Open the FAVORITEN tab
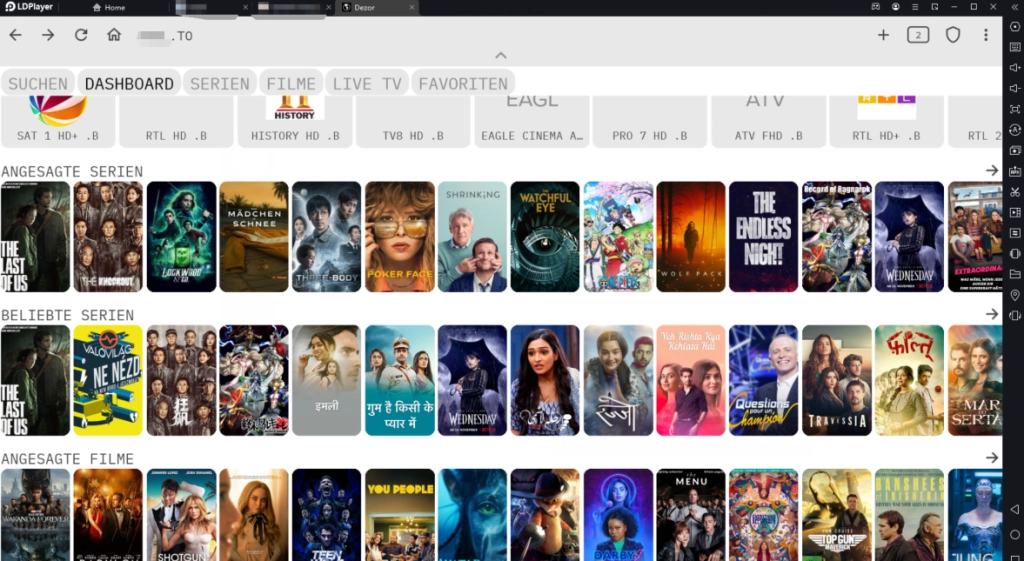The image size is (1024, 561). click(463, 84)
